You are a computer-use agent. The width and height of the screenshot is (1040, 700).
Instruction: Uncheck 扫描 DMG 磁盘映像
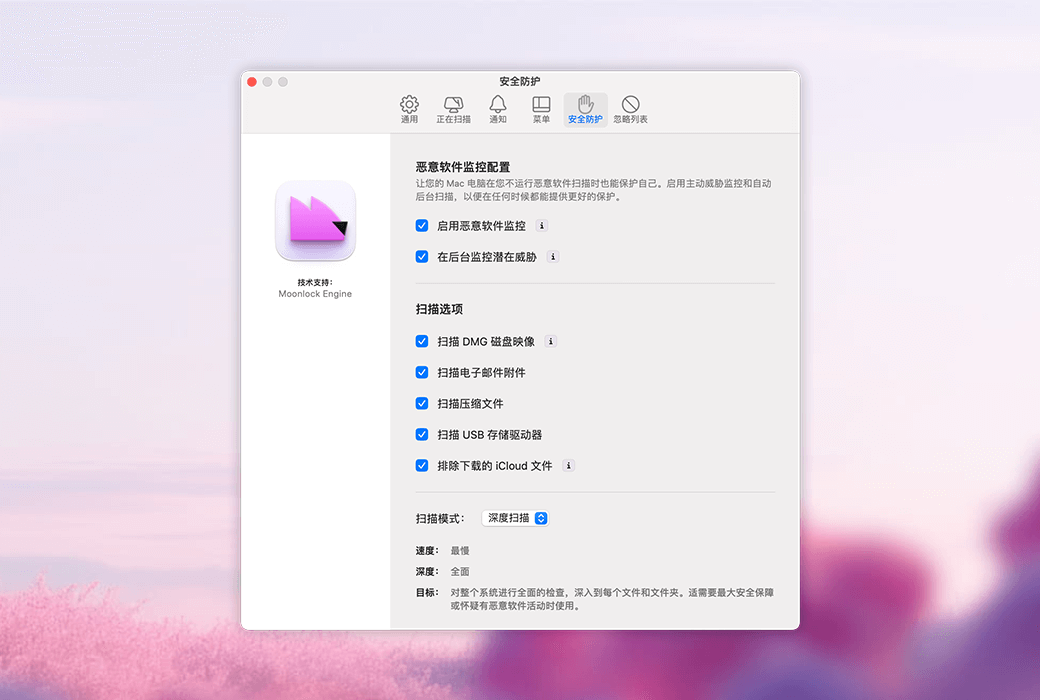coord(422,342)
